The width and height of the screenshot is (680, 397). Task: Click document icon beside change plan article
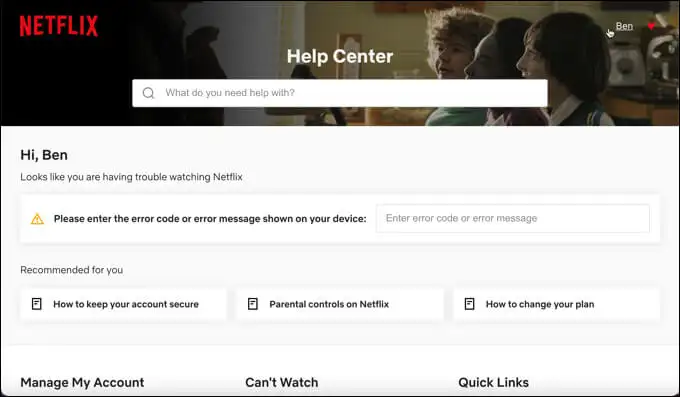[x=469, y=304]
